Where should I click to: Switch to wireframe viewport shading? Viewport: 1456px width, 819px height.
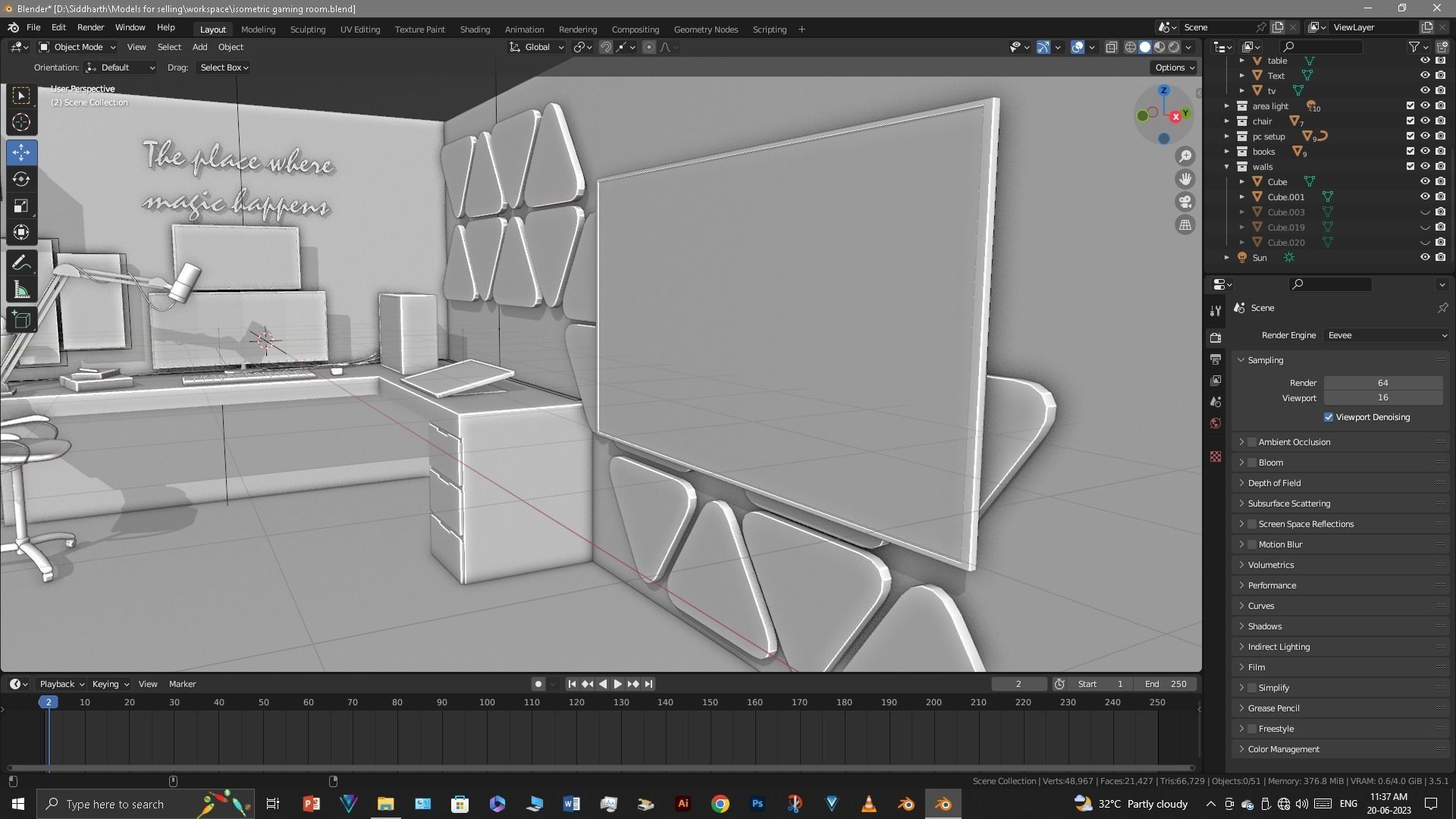point(1130,47)
